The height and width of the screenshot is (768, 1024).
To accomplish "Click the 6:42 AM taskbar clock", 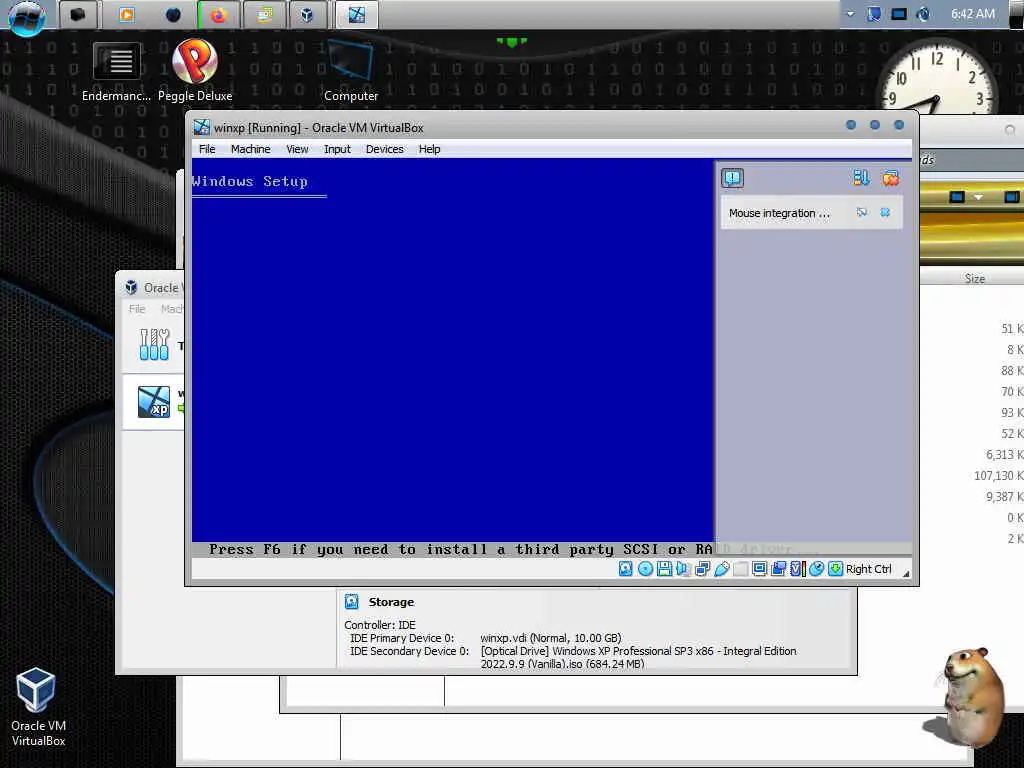I will (x=972, y=14).
